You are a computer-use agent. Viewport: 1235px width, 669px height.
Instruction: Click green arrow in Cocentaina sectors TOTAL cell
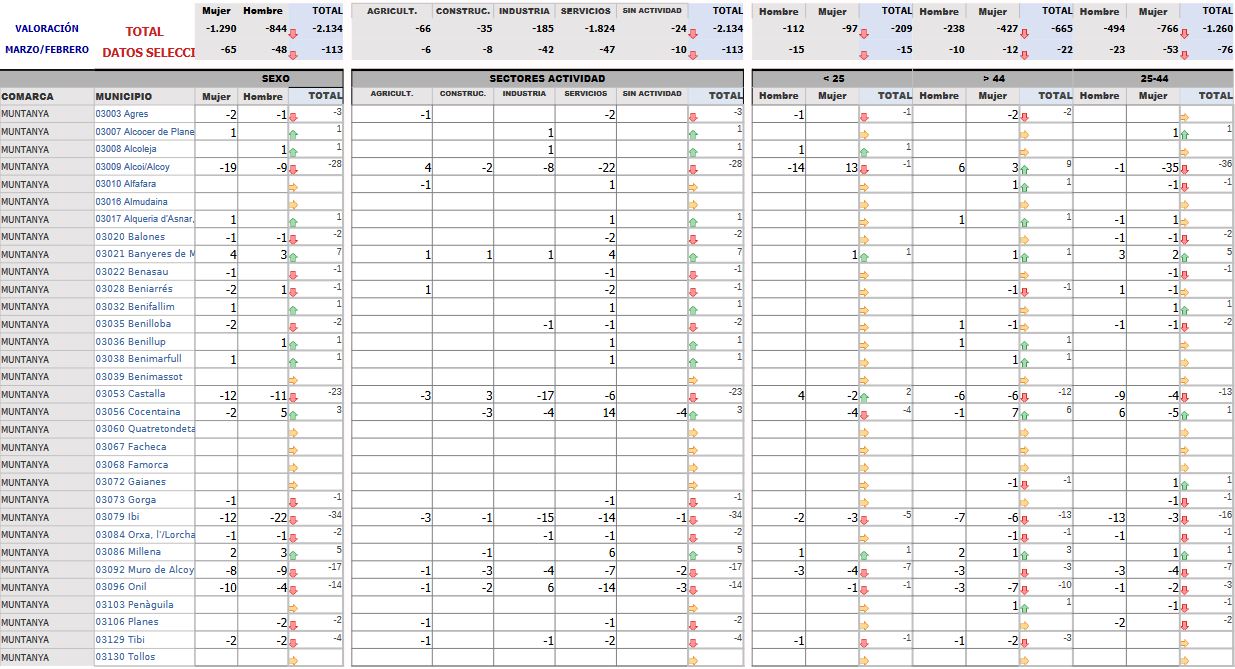point(693,414)
